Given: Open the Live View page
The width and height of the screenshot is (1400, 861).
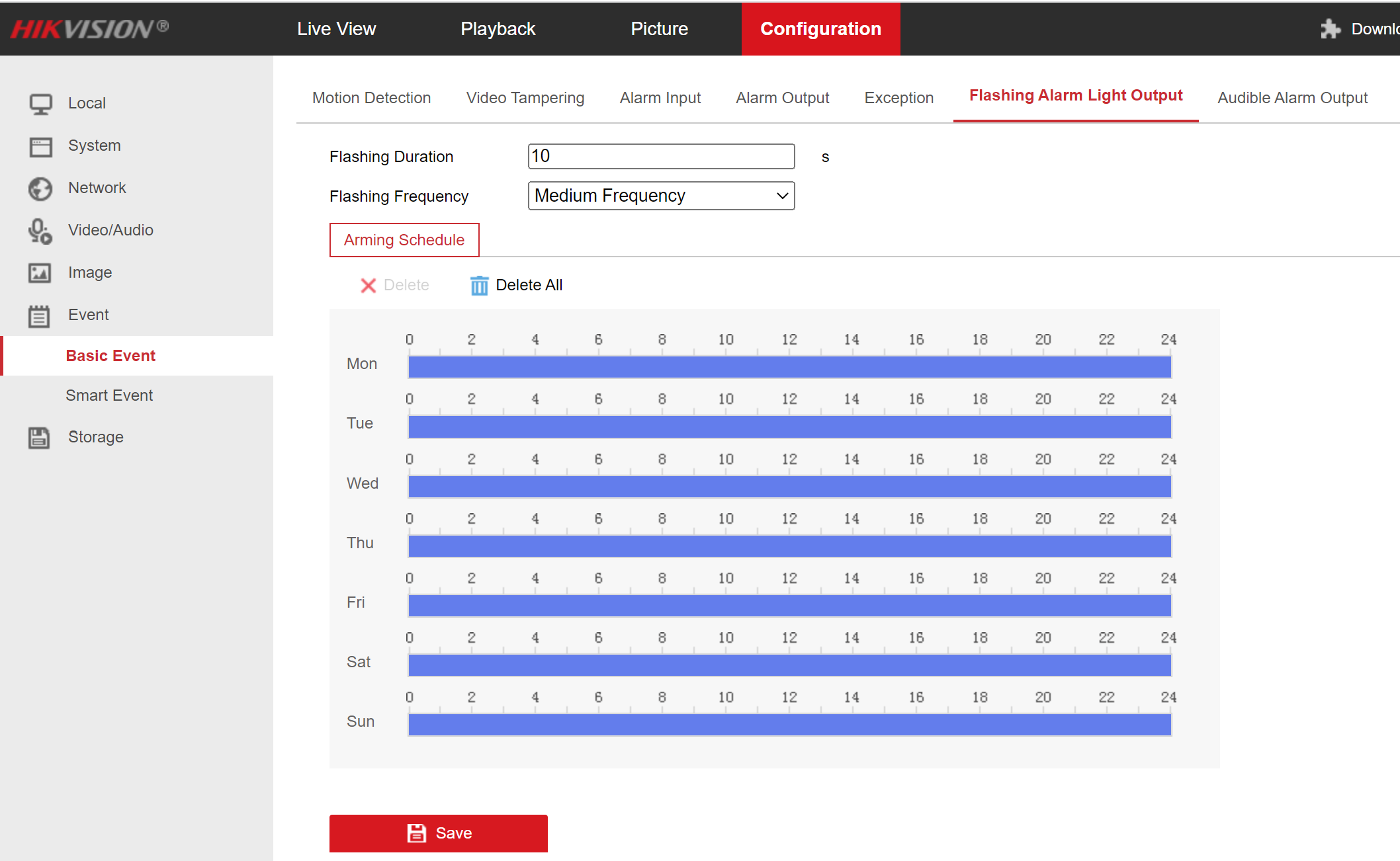Looking at the screenshot, I should [336, 28].
